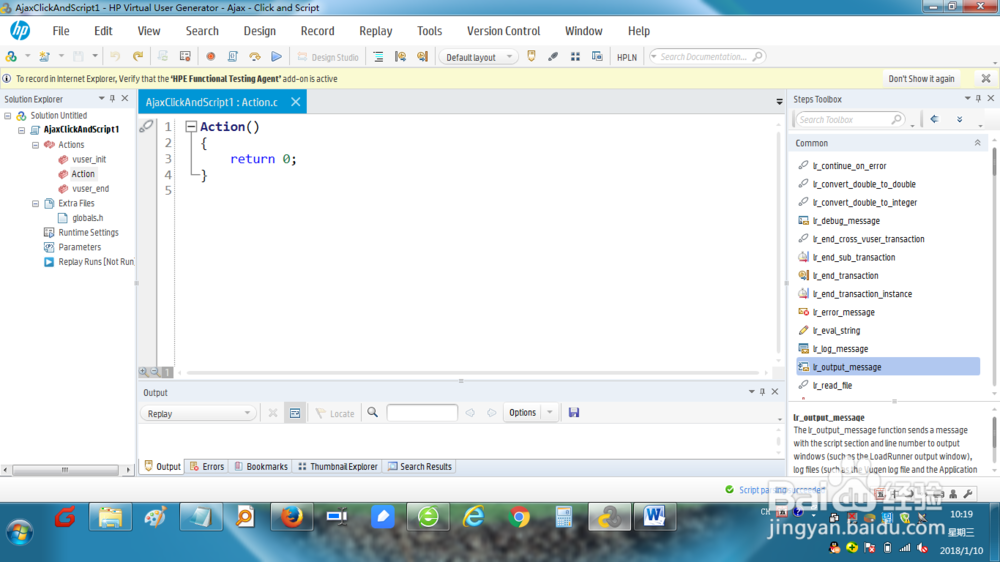Click the step-by-step replay icon before Play
The width and height of the screenshot is (1000, 562).
click(x=254, y=57)
